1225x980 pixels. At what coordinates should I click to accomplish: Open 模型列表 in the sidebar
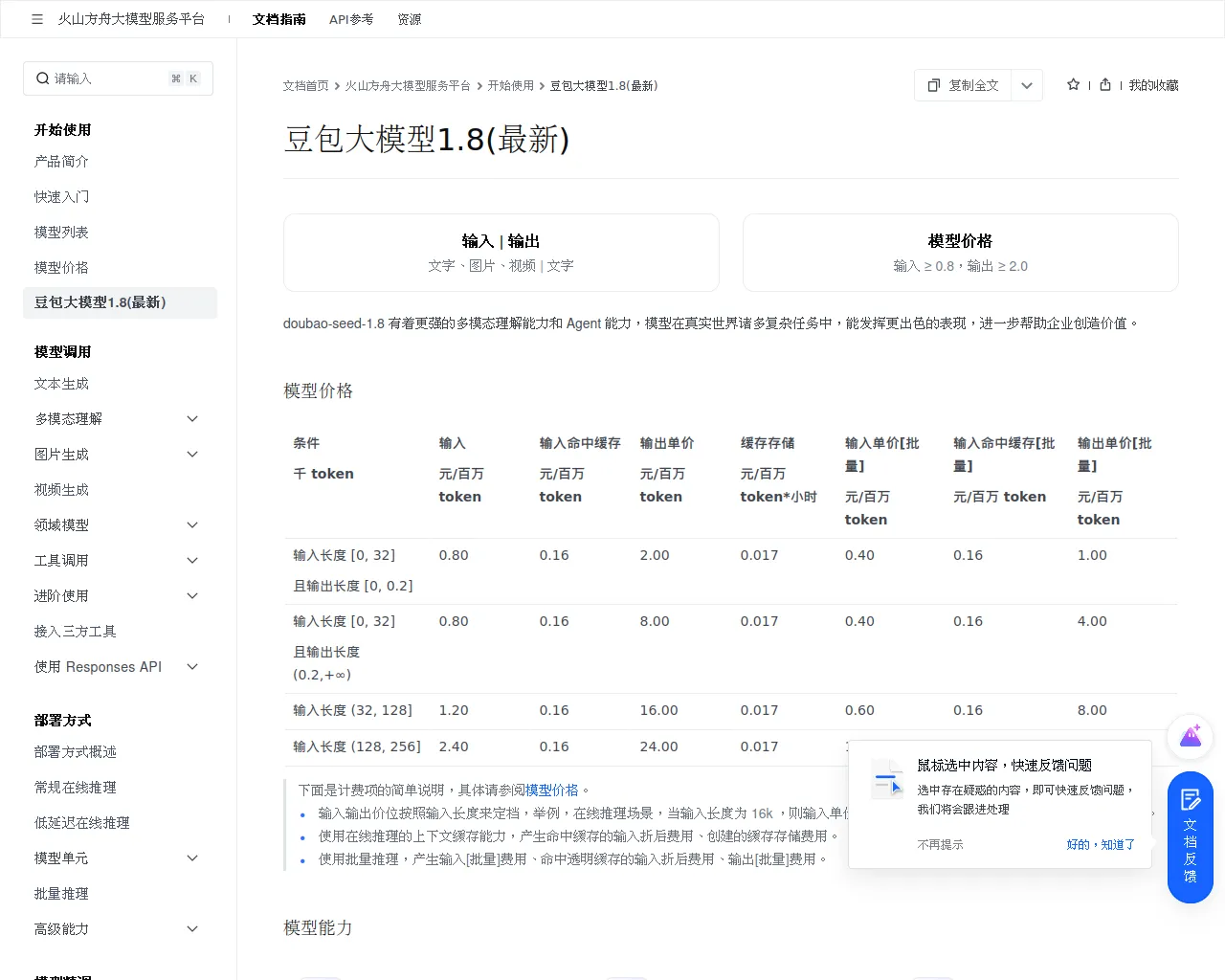pos(61,233)
